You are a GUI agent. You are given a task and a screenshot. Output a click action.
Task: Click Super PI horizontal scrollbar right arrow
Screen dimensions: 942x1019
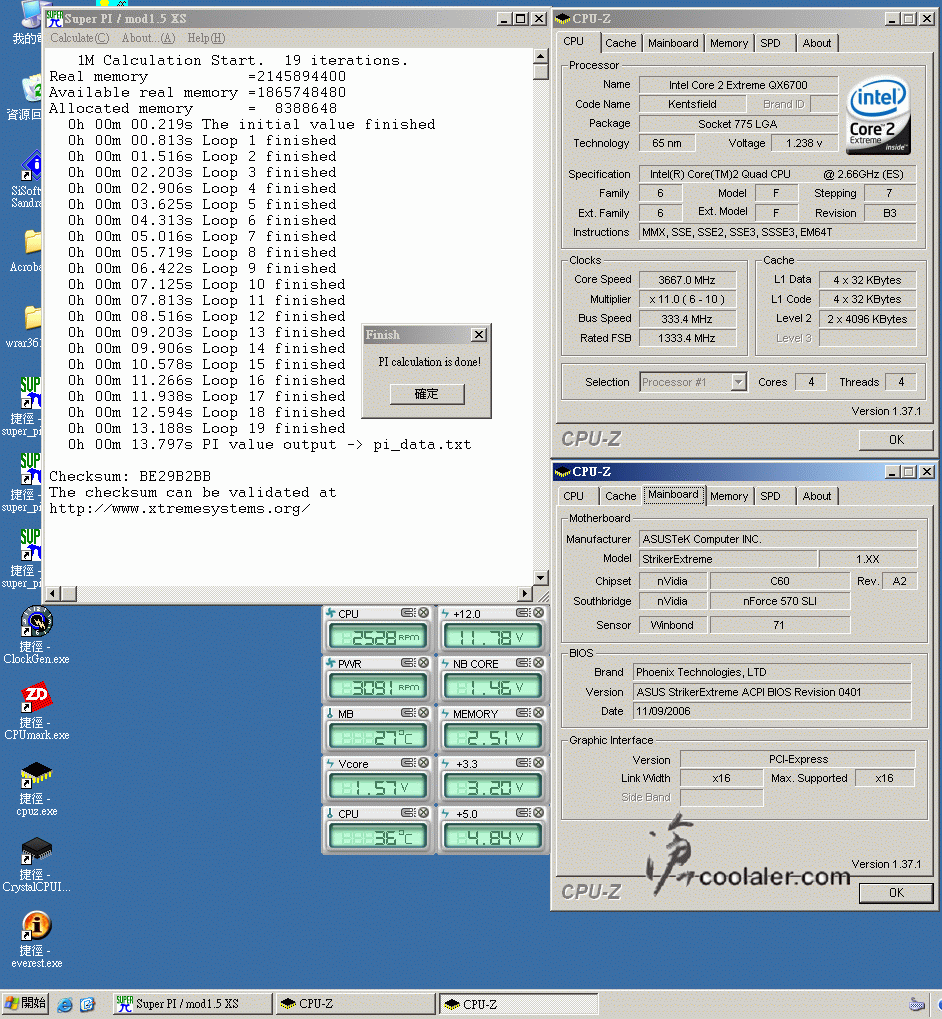coord(526,593)
